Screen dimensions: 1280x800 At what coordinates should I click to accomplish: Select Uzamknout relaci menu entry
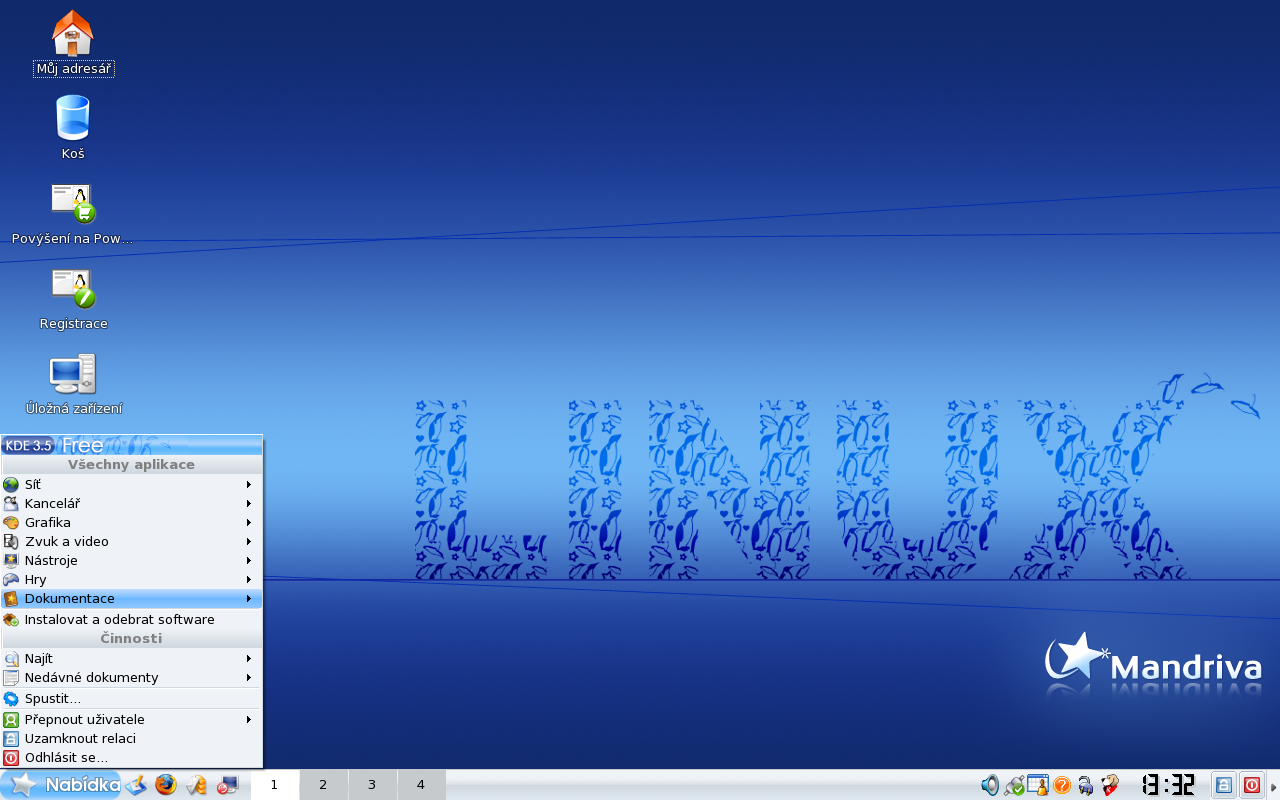pos(131,738)
